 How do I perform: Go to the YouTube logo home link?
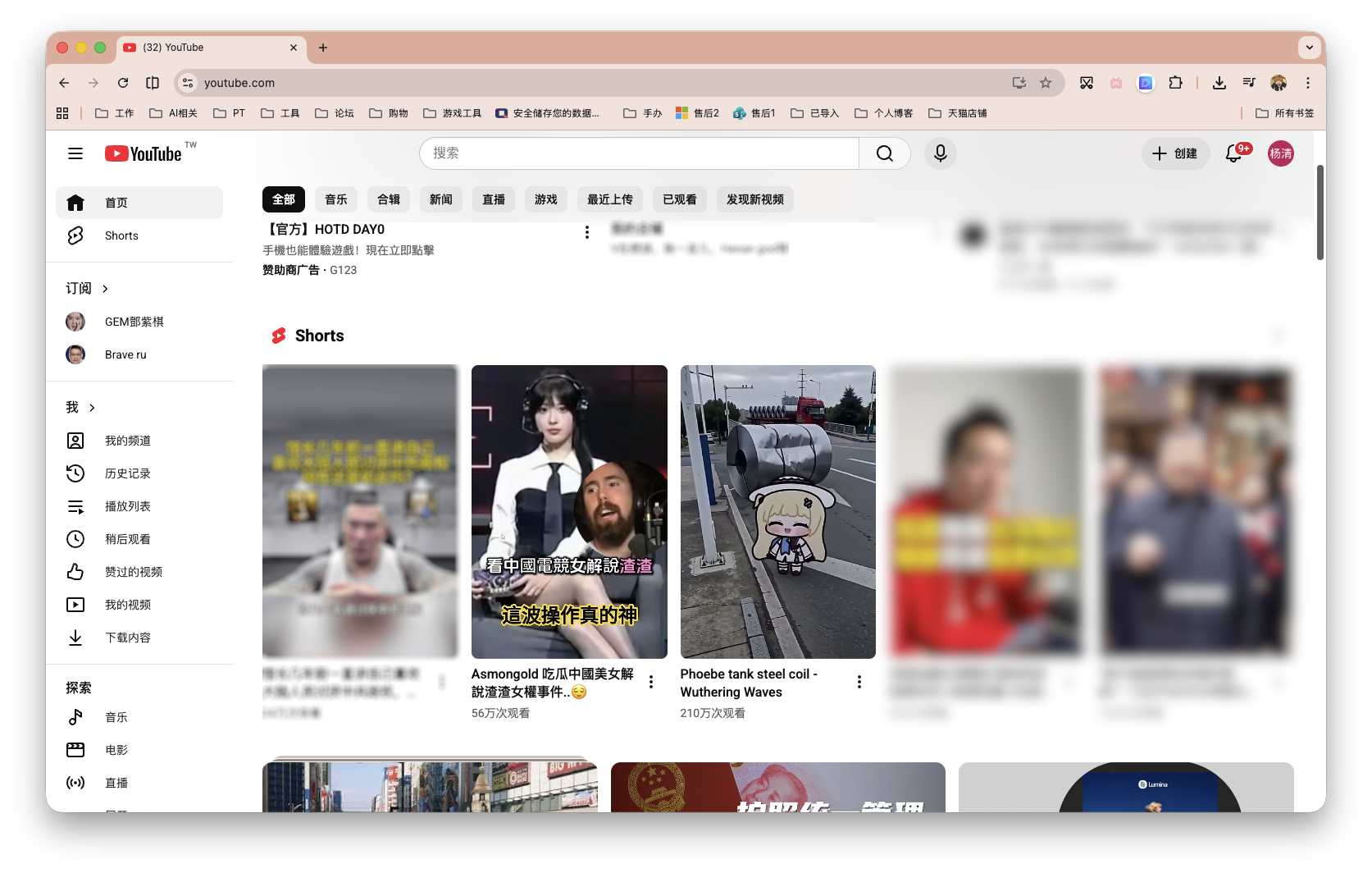coord(144,153)
